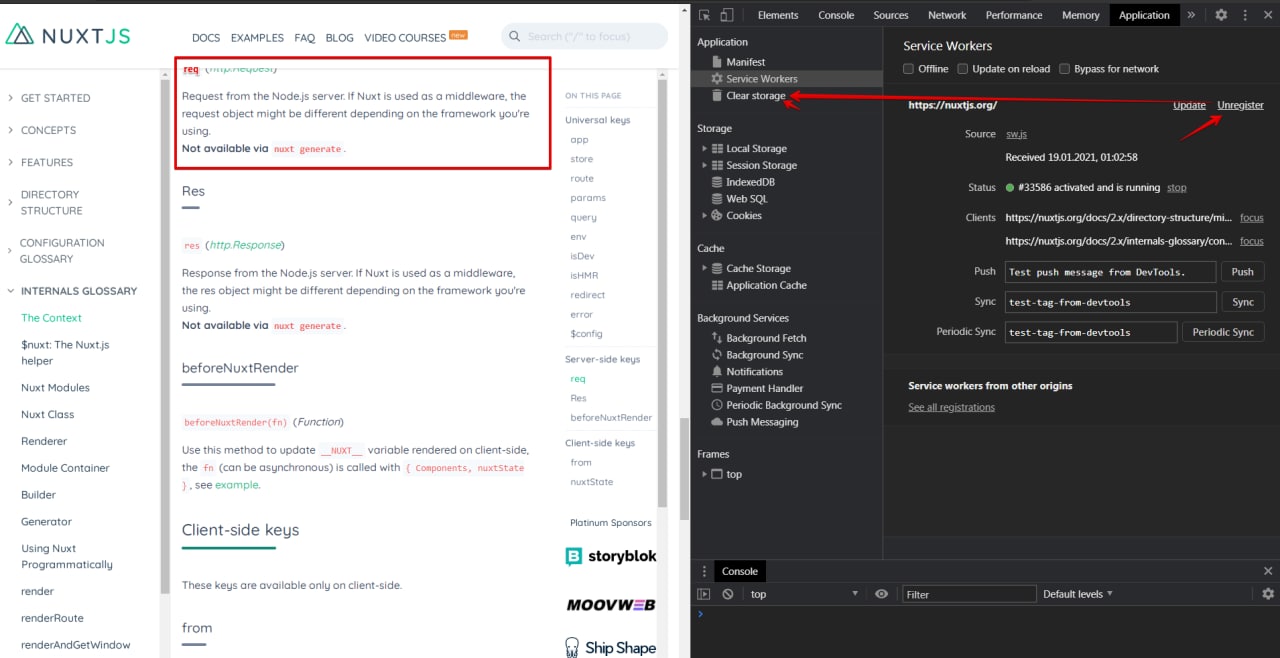Click the Periodic Sync button

click(1223, 332)
